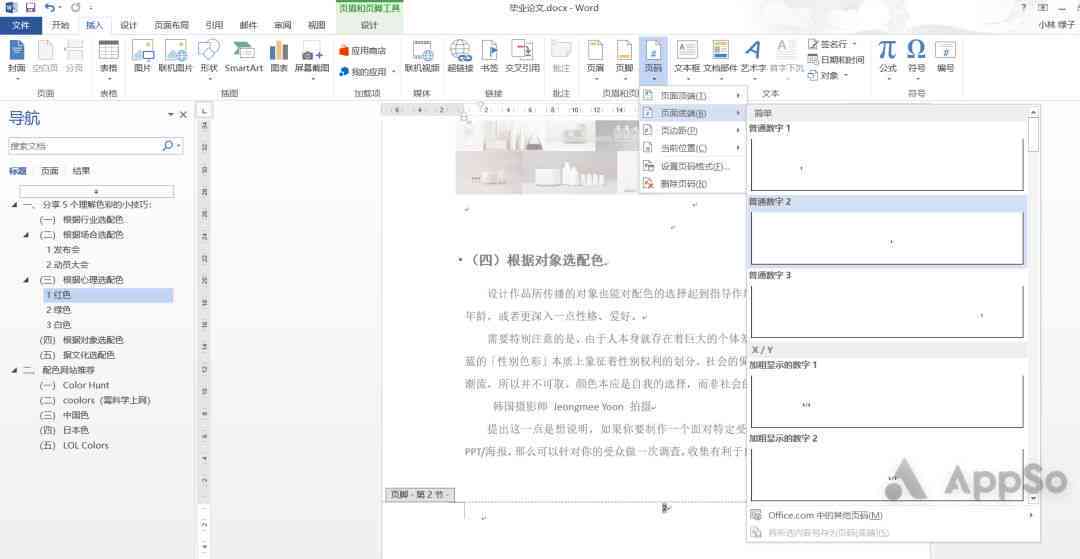Open the 页眉和页脚工具 设计 tab
1080x559 pixels.
coord(370,25)
